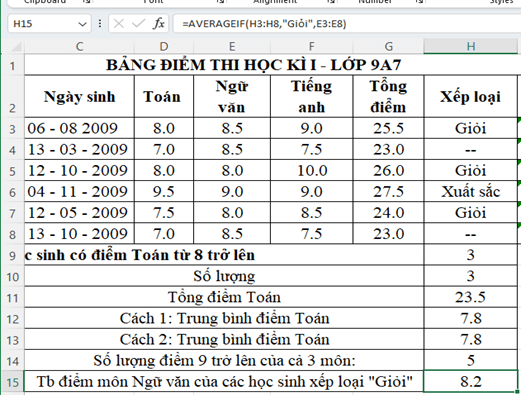Click the value 23.5 in column H

point(470,297)
